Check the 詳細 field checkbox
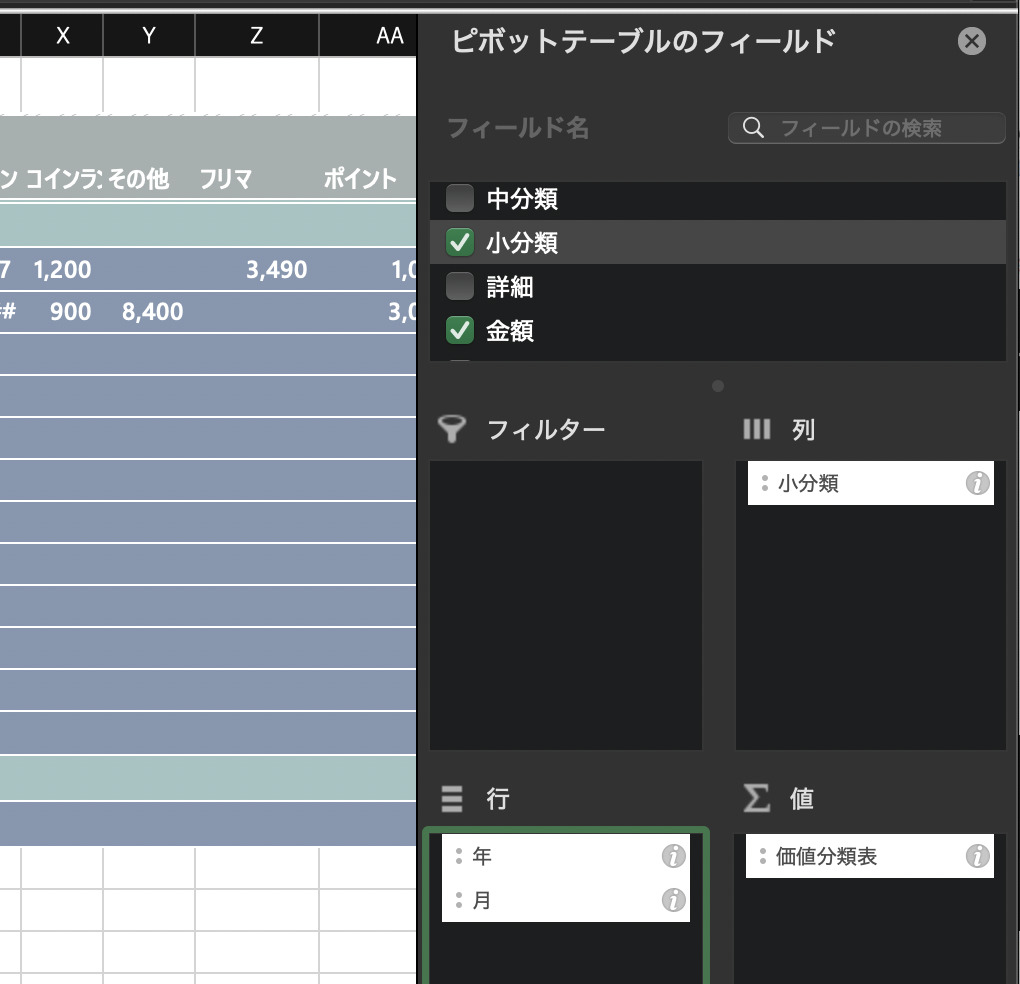The height and width of the screenshot is (984, 1020). pyautogui.click(x=460, y=287)
